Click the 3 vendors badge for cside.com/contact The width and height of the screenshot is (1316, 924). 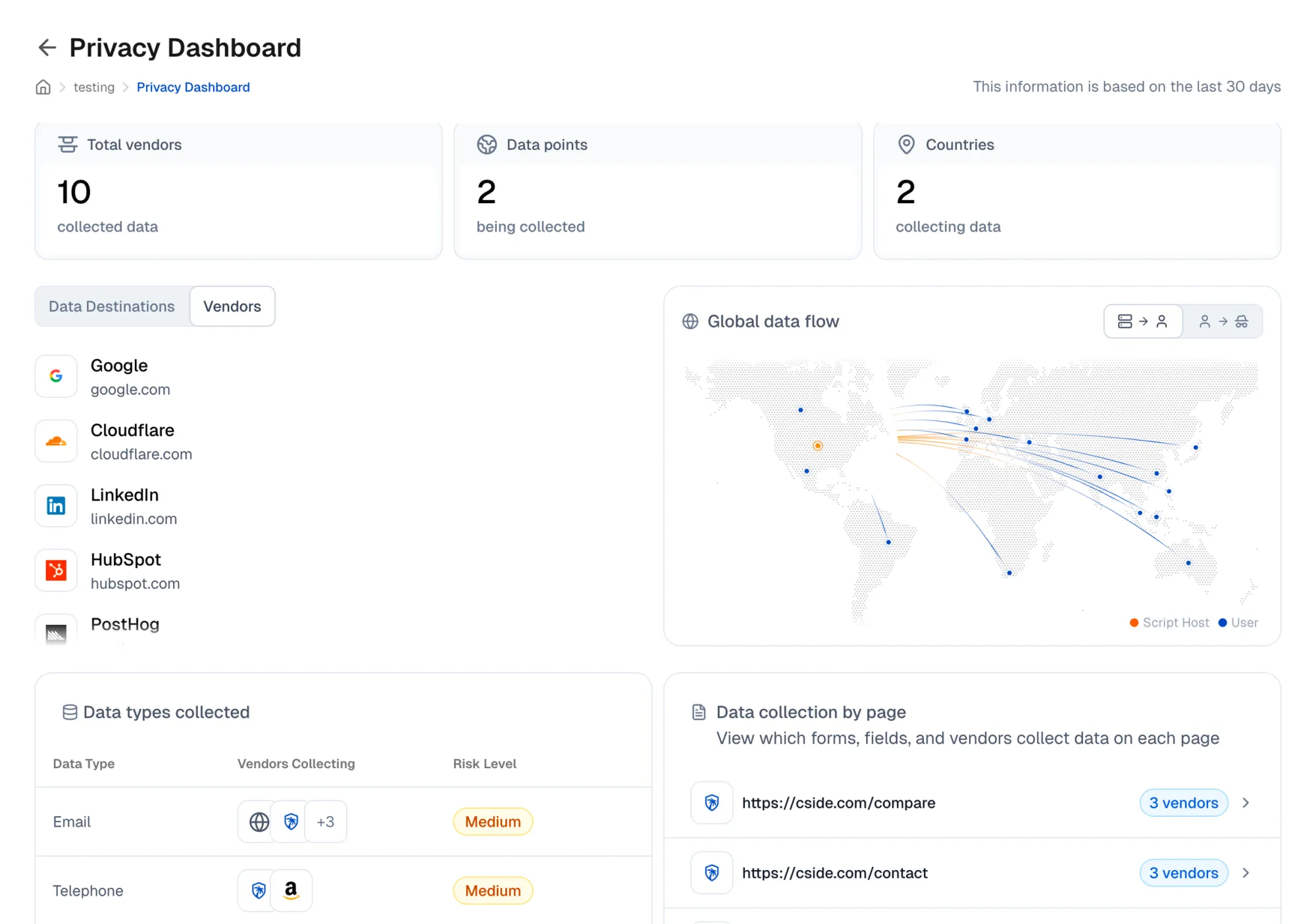coord(1183,873)
